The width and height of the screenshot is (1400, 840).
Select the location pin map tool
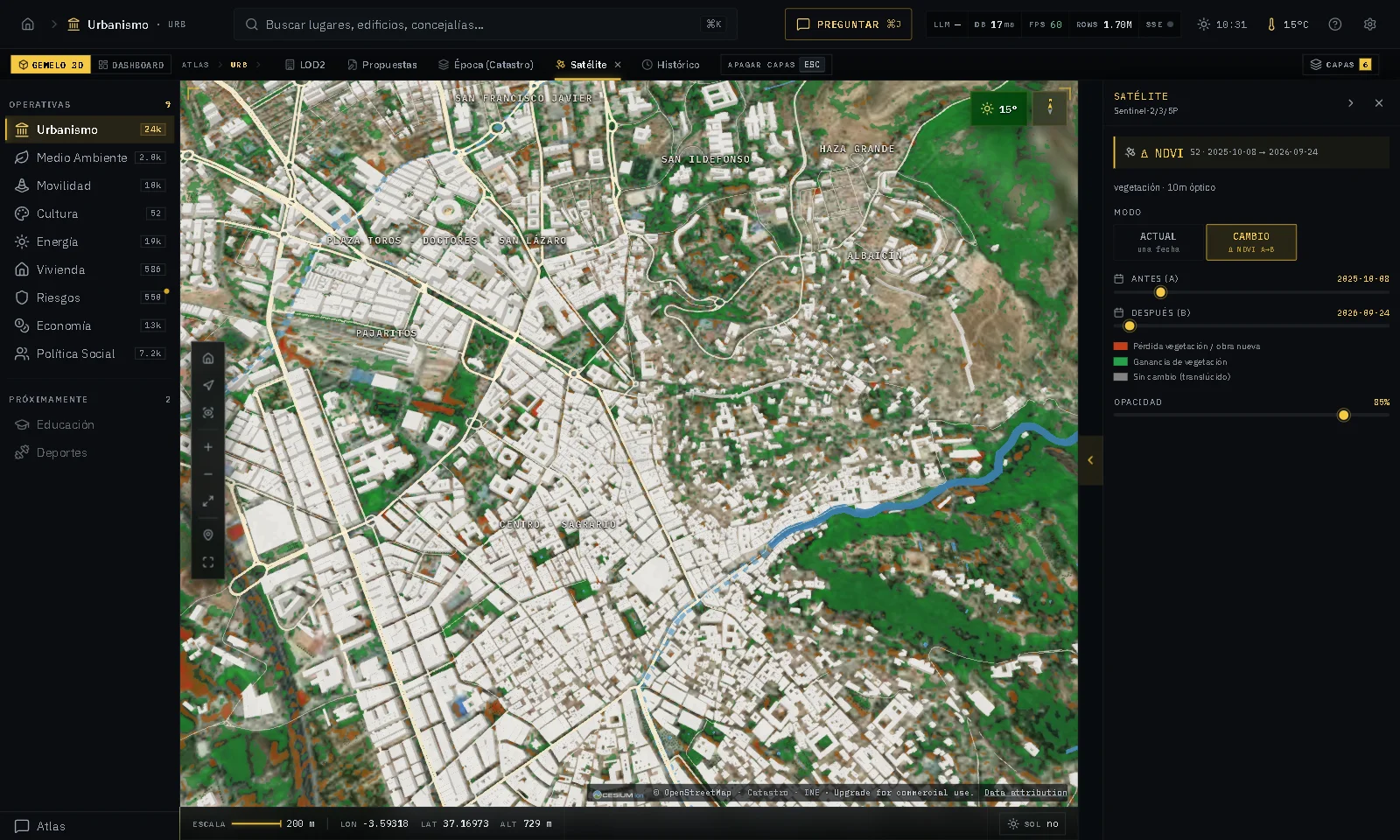[208, 535]
